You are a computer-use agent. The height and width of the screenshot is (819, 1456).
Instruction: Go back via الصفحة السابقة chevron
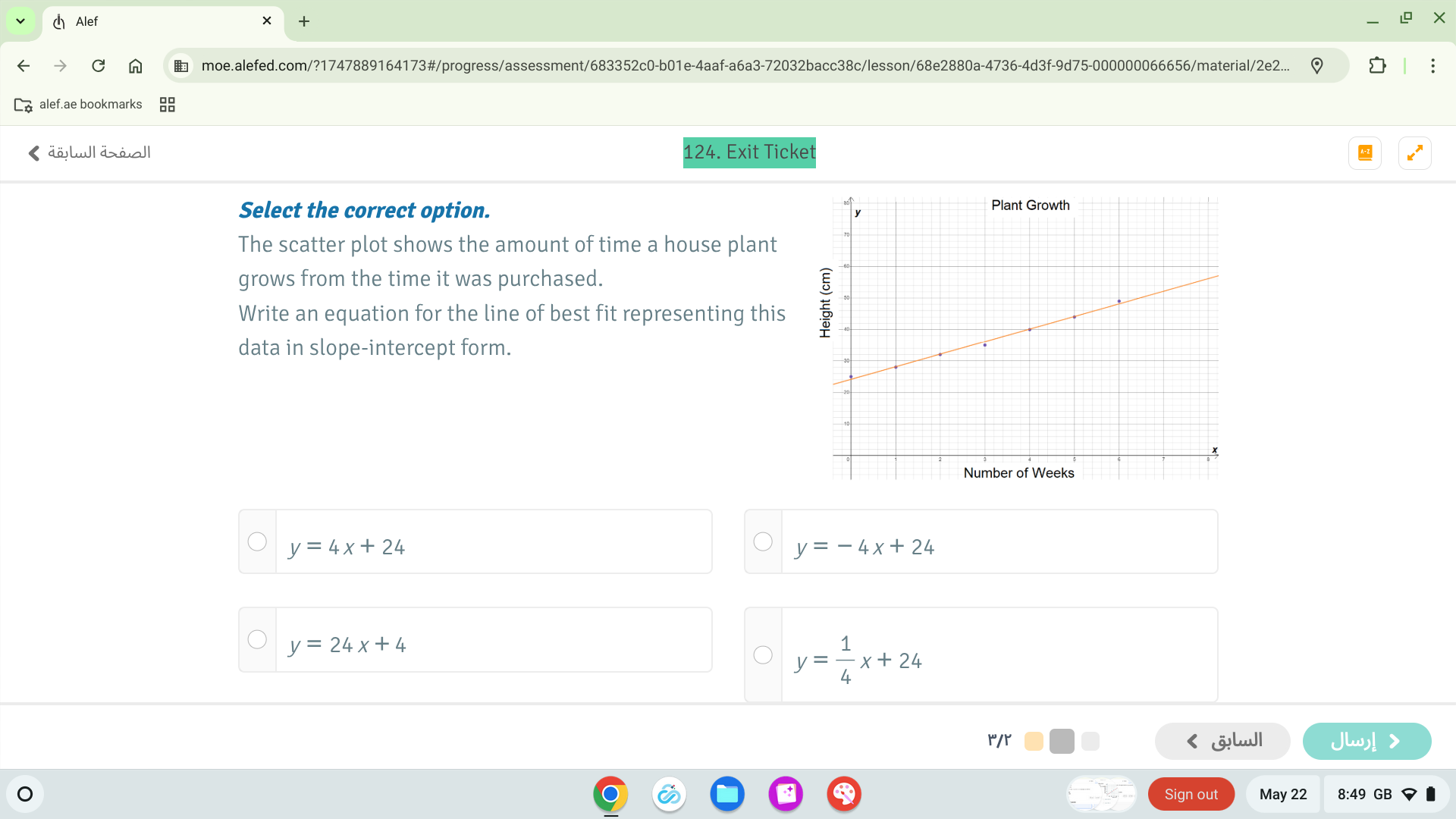pyautogui.click(x=34, y=153)
